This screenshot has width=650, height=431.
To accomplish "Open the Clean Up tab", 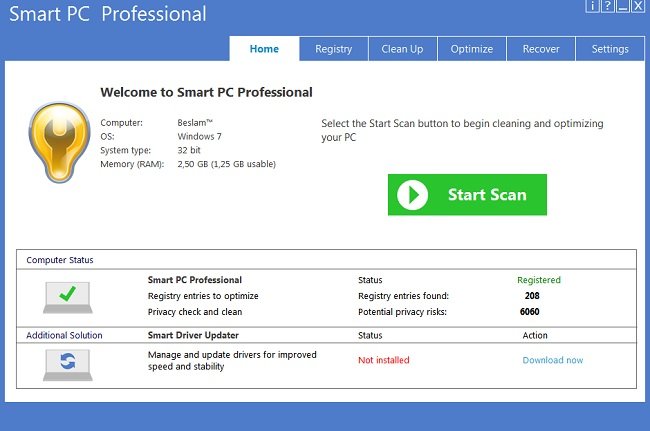I will click(x=403, y=49).
